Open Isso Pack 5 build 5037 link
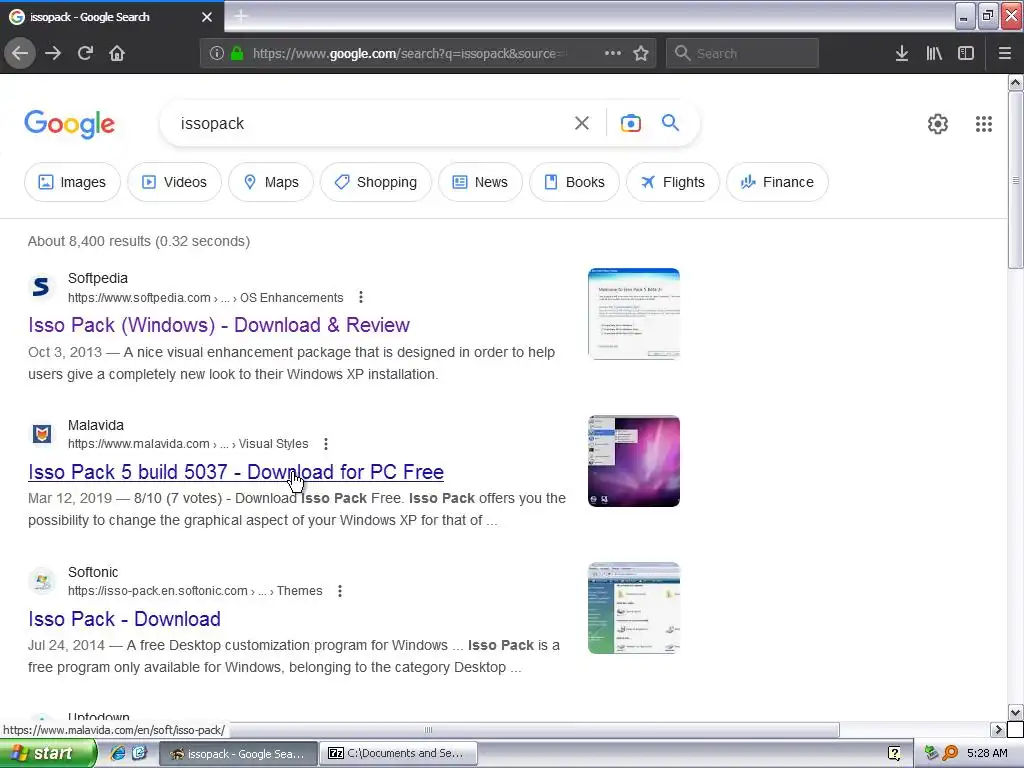 [x=236, y=472]
